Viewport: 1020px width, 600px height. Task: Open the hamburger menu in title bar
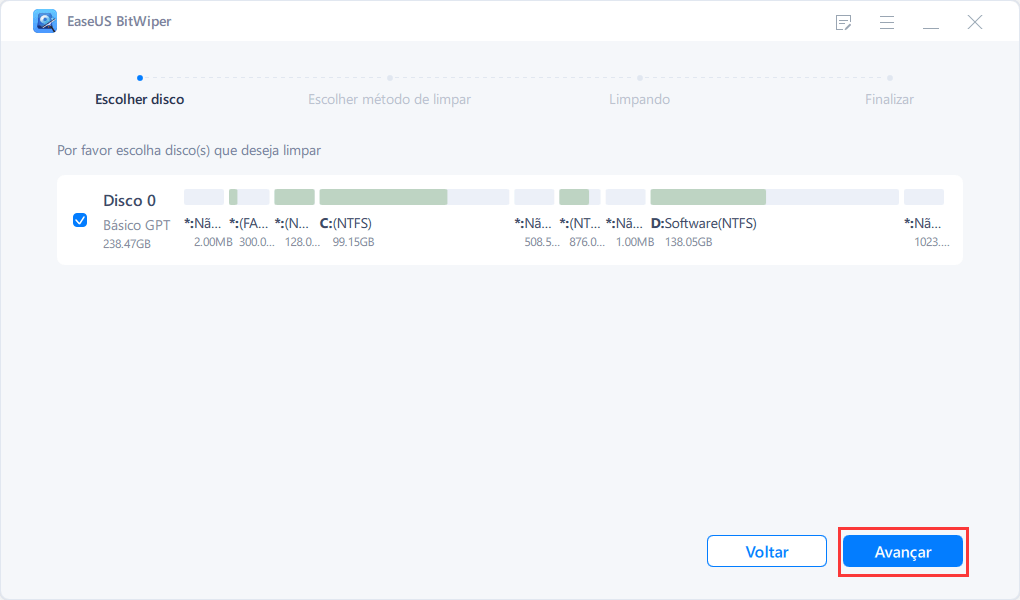[x=887, y=22]
